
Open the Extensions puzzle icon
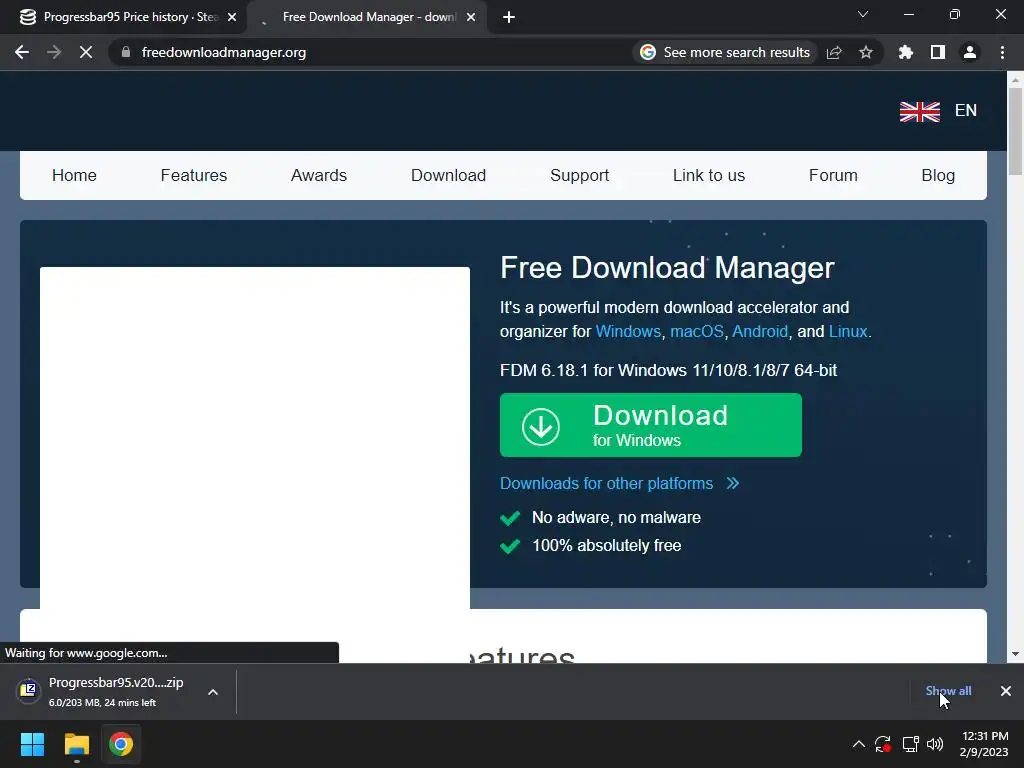coord(906,52)
